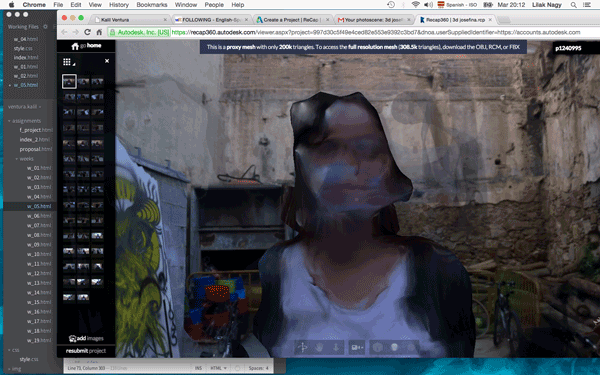
Task: Open the Apple menu
Action: click(x=11, y=5)
